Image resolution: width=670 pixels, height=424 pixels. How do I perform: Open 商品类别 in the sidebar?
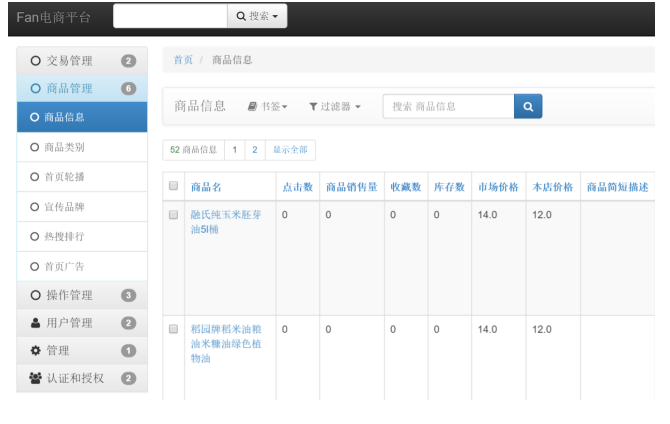(x=82, y=147)
